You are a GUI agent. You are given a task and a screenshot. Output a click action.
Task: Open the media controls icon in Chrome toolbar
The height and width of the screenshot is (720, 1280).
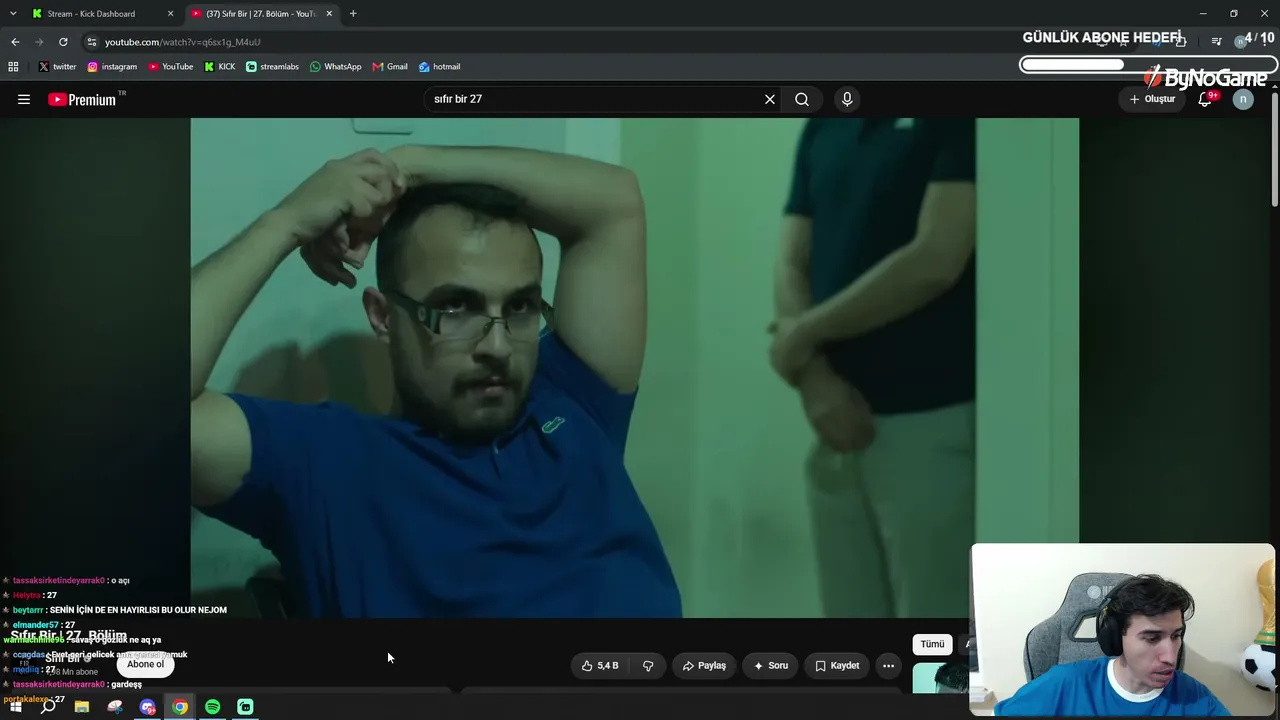[1216, 42]
